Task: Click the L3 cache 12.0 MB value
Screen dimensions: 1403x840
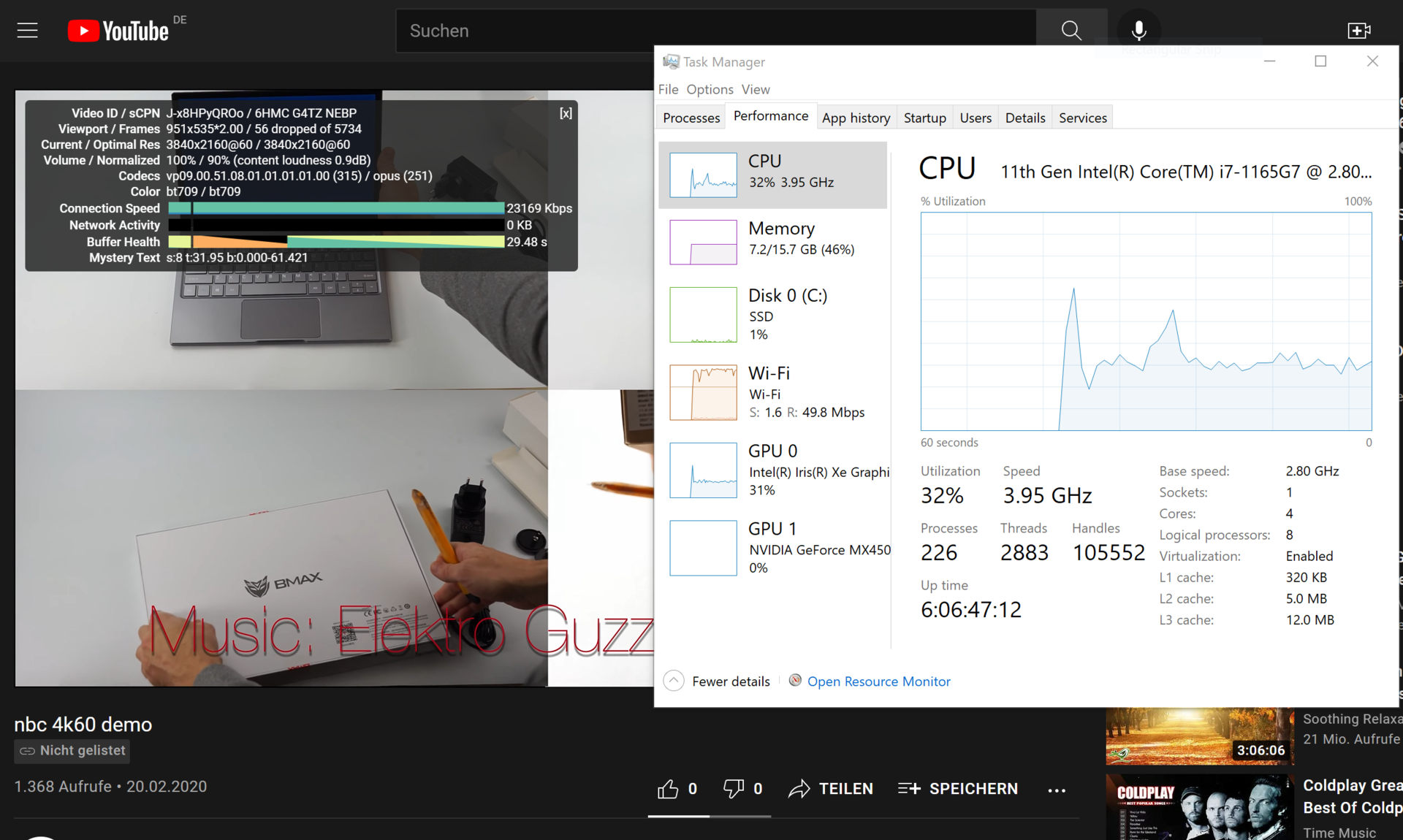Action: tap(1309, 619)
